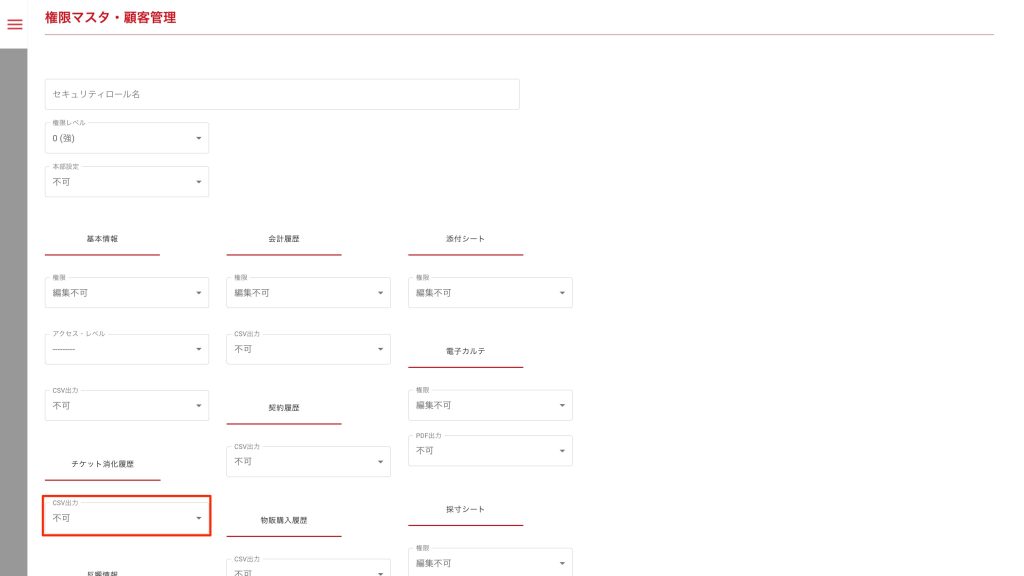
Task: Expand the CSV出力 dropdown under 会計履歴
Action: (x=308, y=349)
